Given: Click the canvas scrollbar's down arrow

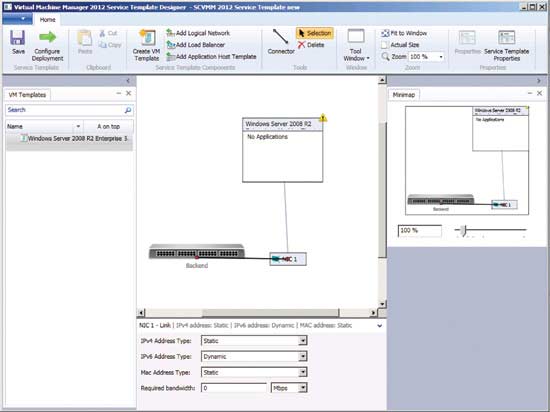Looking at the screenshot, I should (382, 304).
